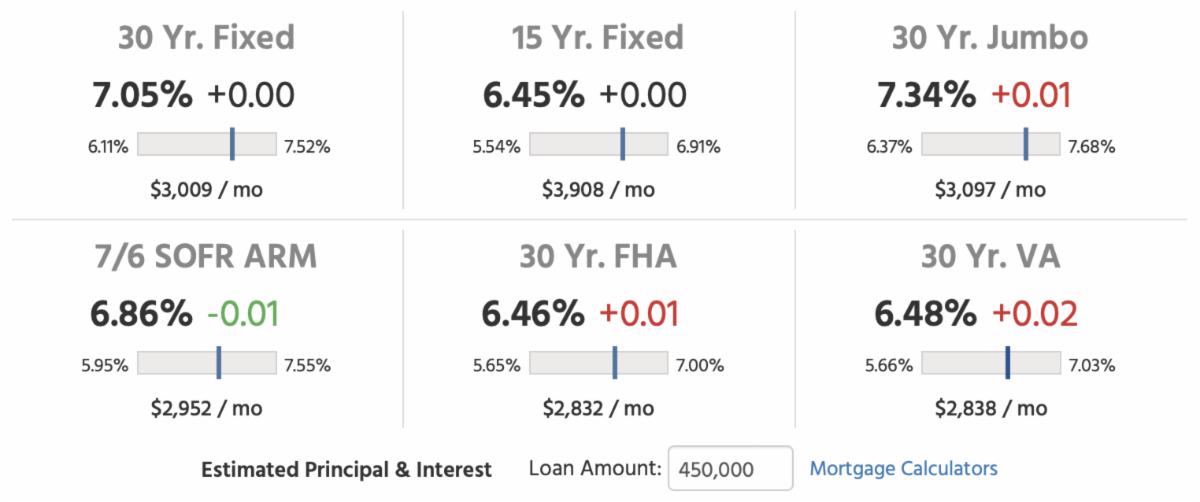The height and width of the screenshot is (502, 1200).
Task: Click the green -0.01 rate change
Action: 244,314
